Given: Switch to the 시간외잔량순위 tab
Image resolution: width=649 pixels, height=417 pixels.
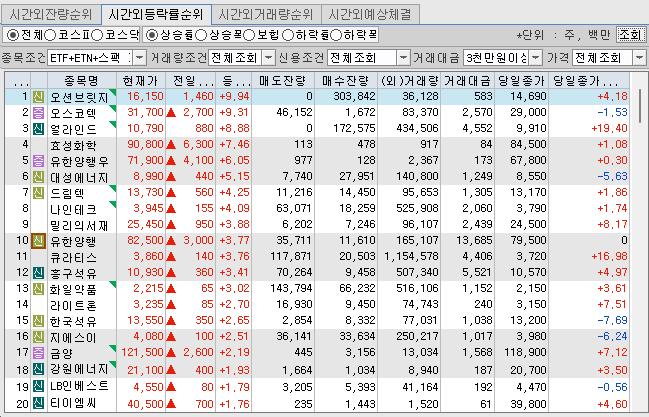Looking at the screenshot, I should pyautogui.click(x=51, y=15).
